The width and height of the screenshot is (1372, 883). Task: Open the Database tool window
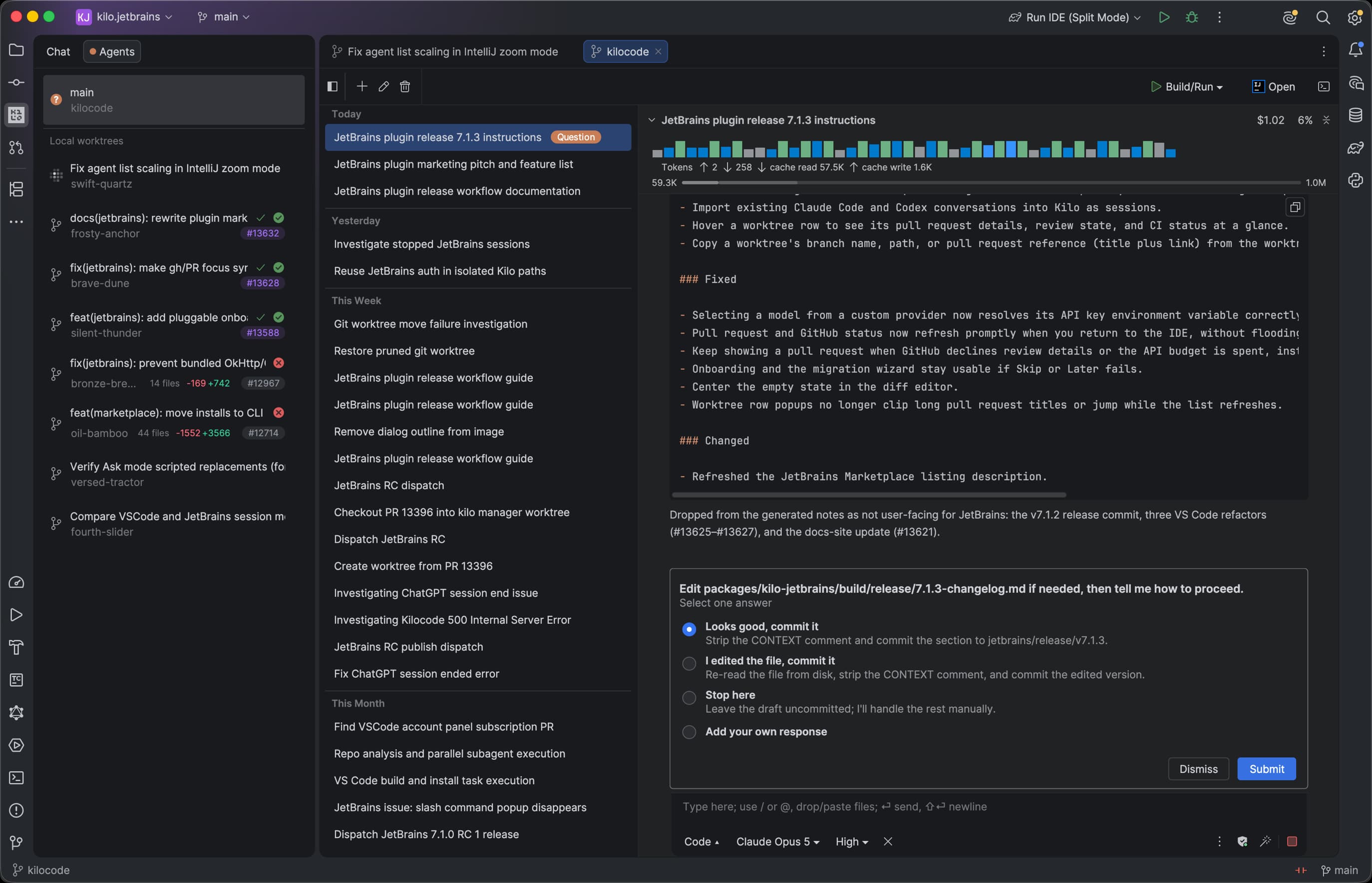point(1356,115)
